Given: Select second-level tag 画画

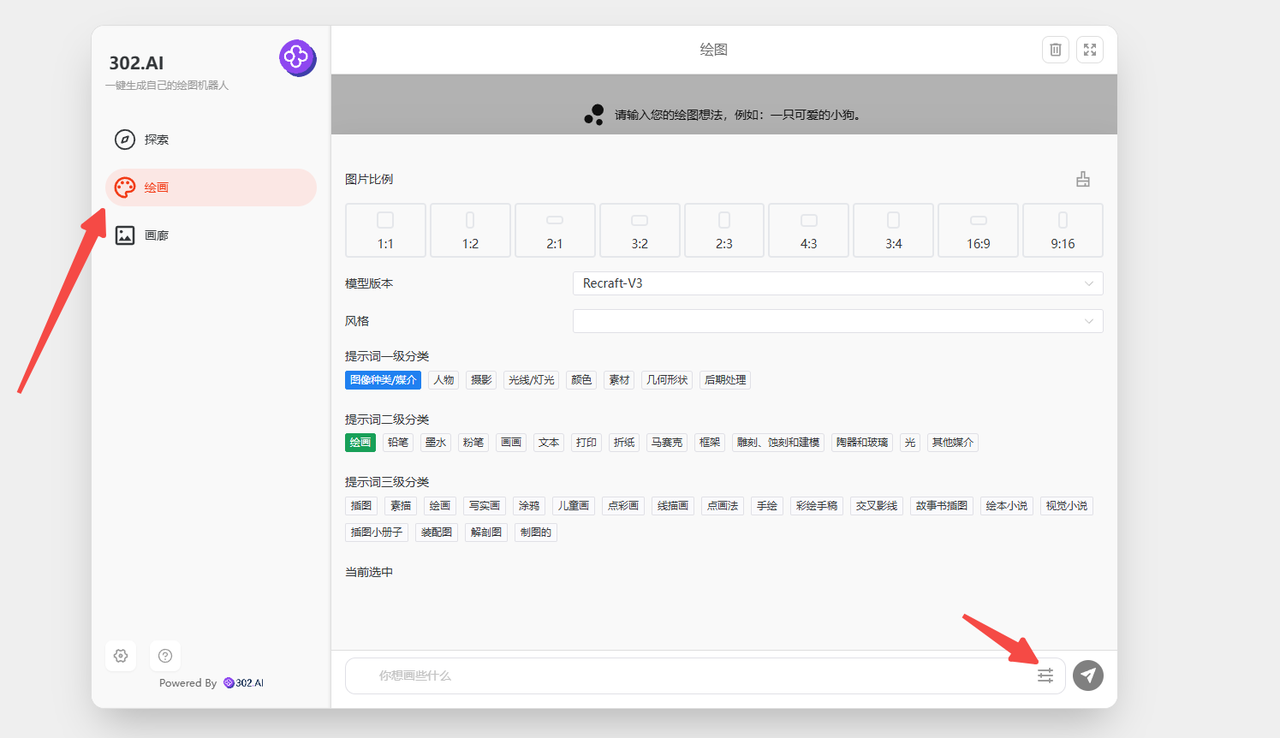Looking at the screenshot, I should (x=511, y=442).
